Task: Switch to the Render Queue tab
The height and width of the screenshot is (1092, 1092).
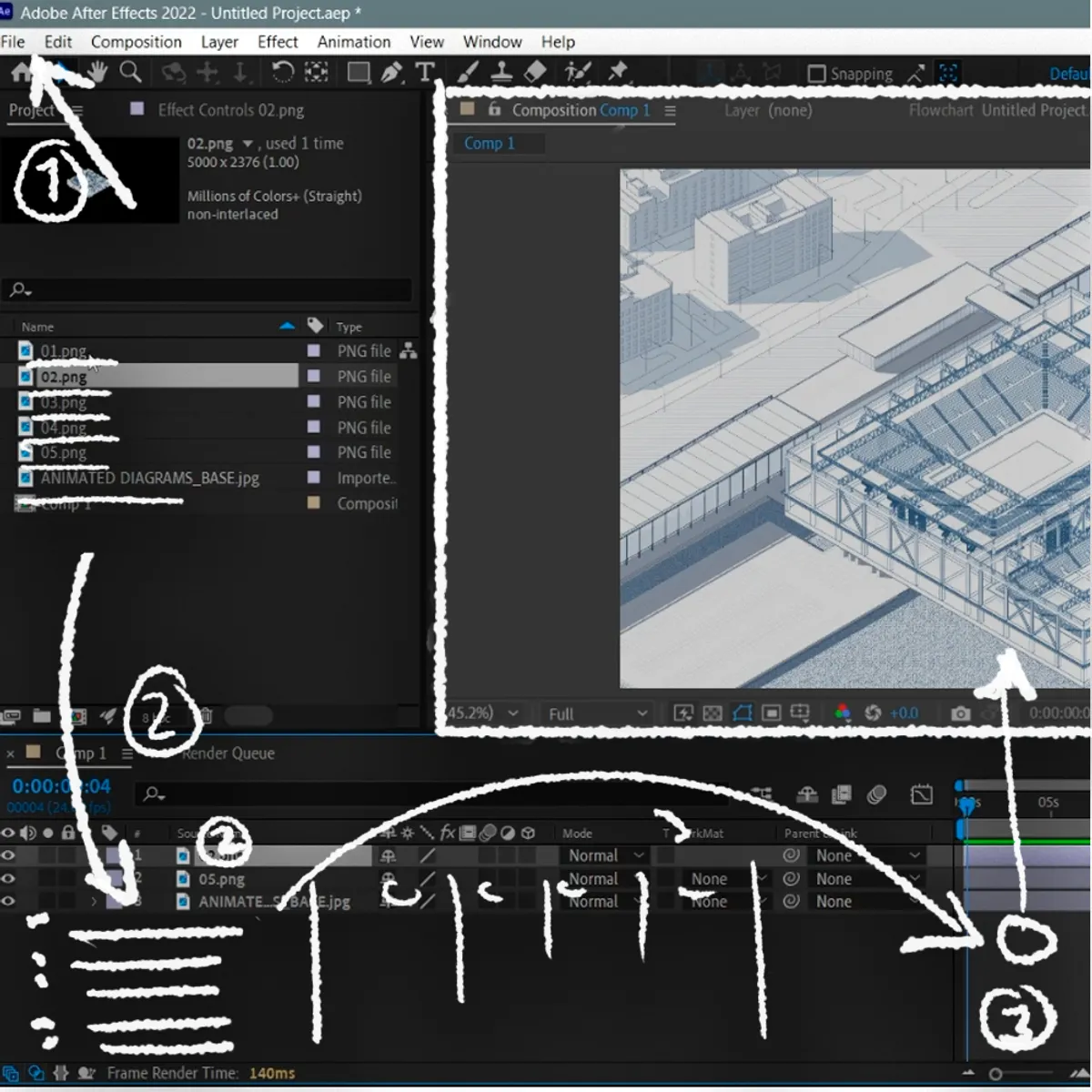Action: coord(227,753)
